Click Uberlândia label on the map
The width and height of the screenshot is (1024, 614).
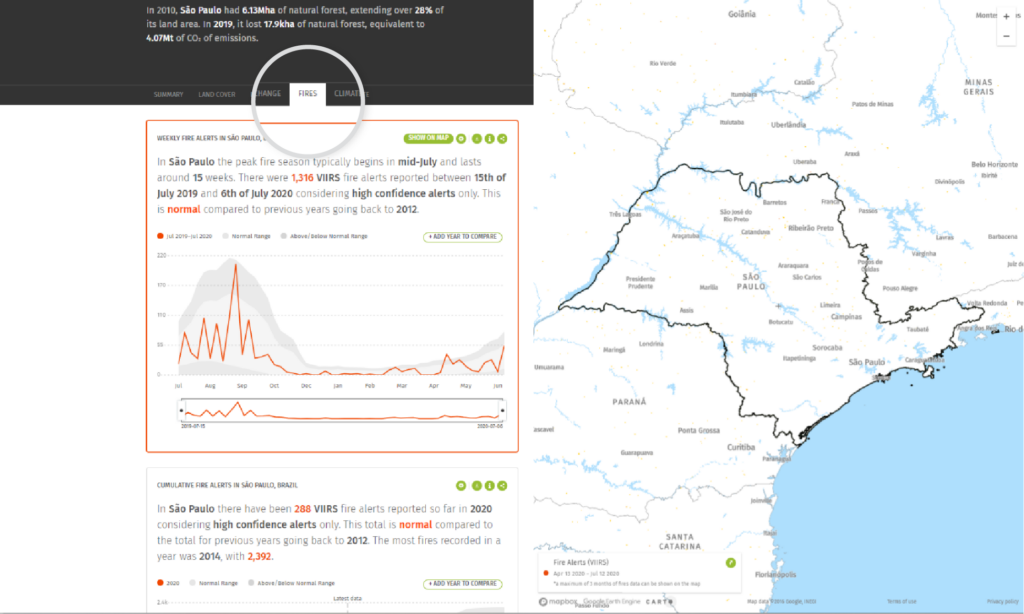[x=788, y=125]
